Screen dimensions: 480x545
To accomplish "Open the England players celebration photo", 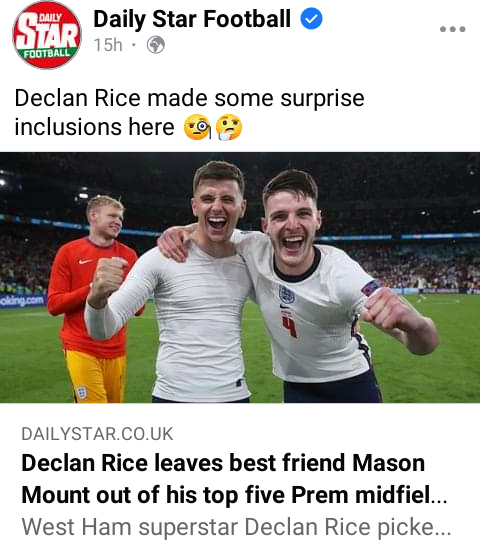I will click(x=240, y=277).
